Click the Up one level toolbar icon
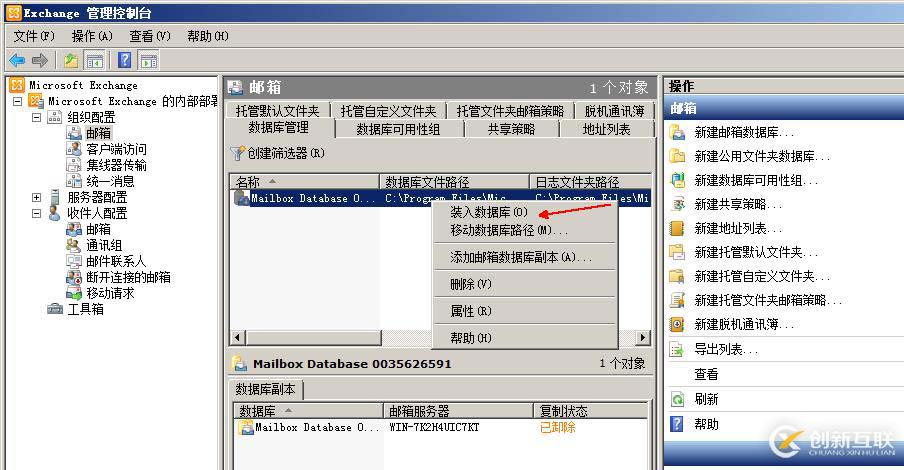The height and width of the screenshot is (470, 904). (71, 60)
